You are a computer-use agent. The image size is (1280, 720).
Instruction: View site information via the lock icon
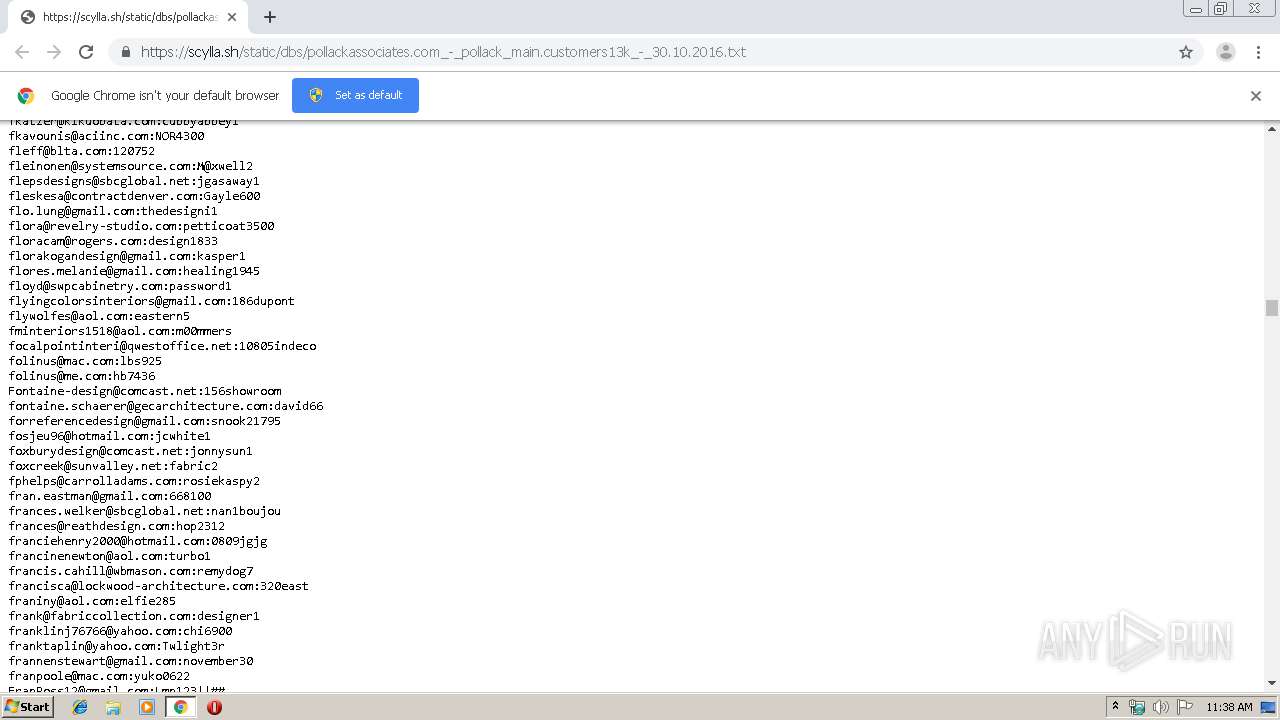click(x=126, y=52)
